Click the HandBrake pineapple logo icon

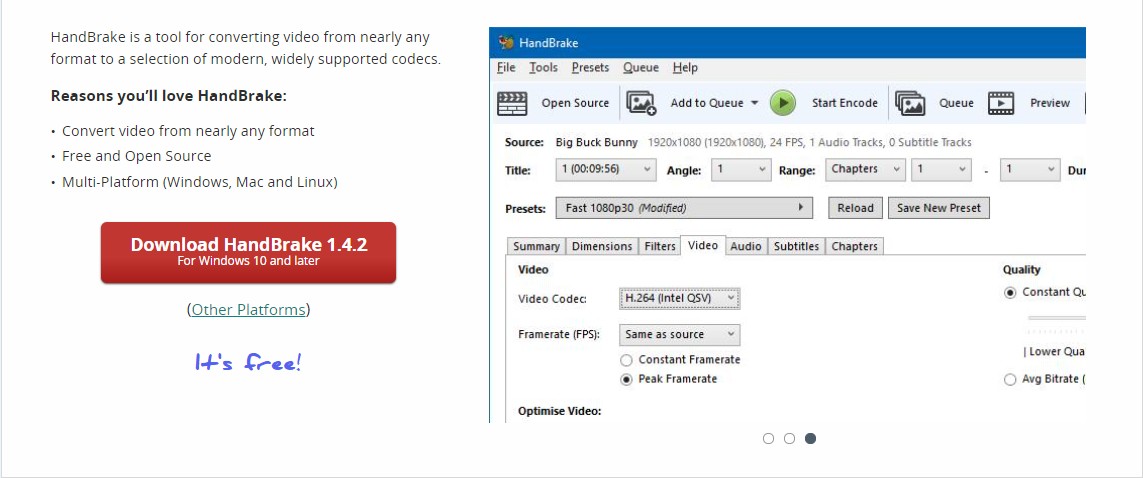pos(506,42)
